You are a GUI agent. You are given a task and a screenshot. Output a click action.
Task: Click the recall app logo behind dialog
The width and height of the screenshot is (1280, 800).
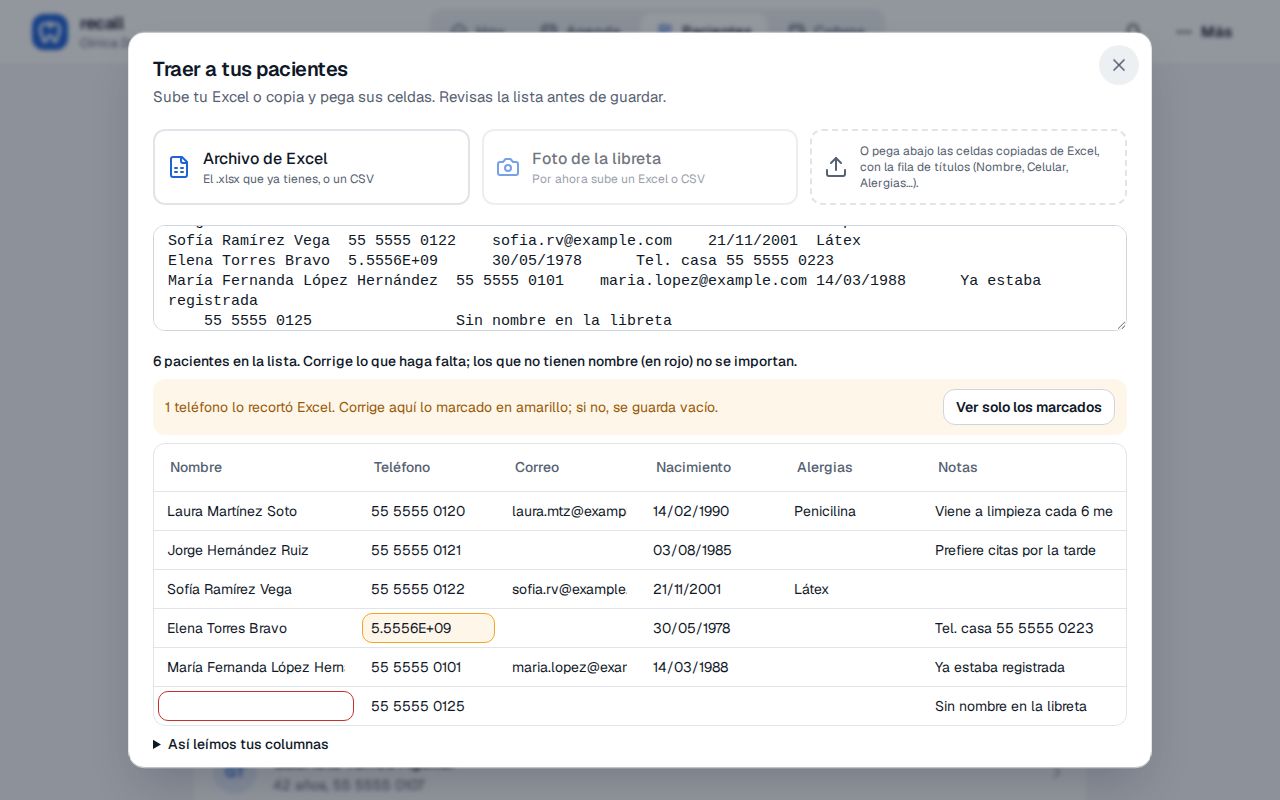click(49, 32)
